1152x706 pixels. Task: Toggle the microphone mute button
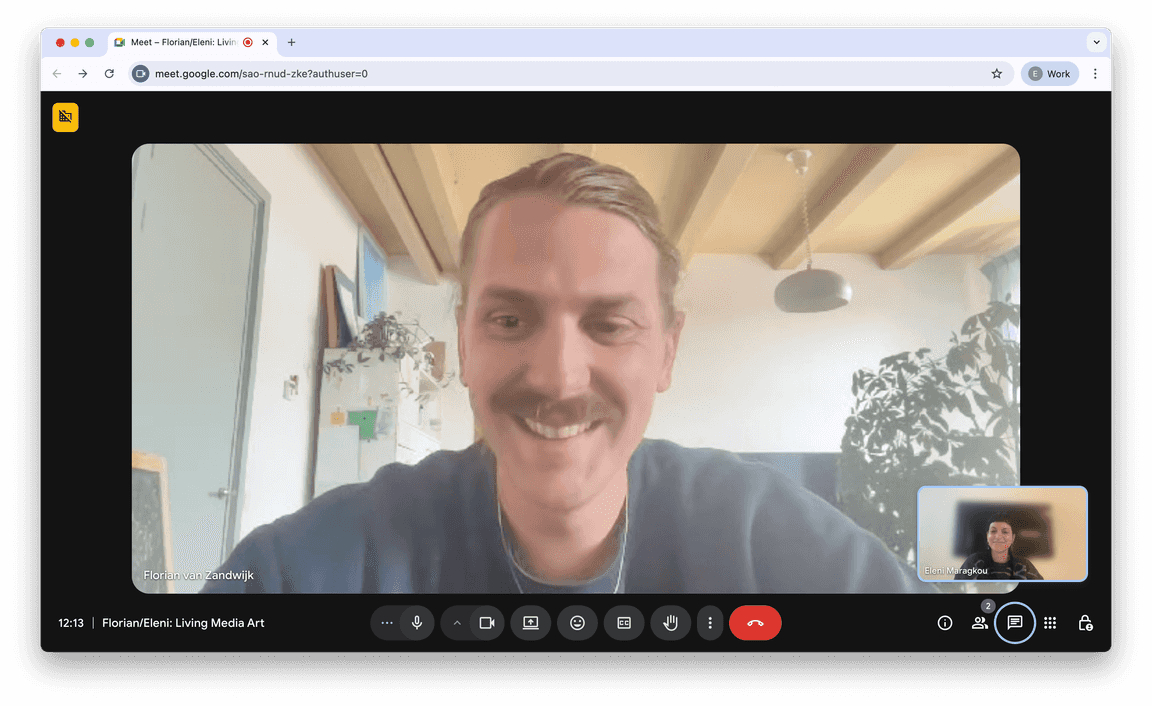pyautogui.click(x=417, y=623)
